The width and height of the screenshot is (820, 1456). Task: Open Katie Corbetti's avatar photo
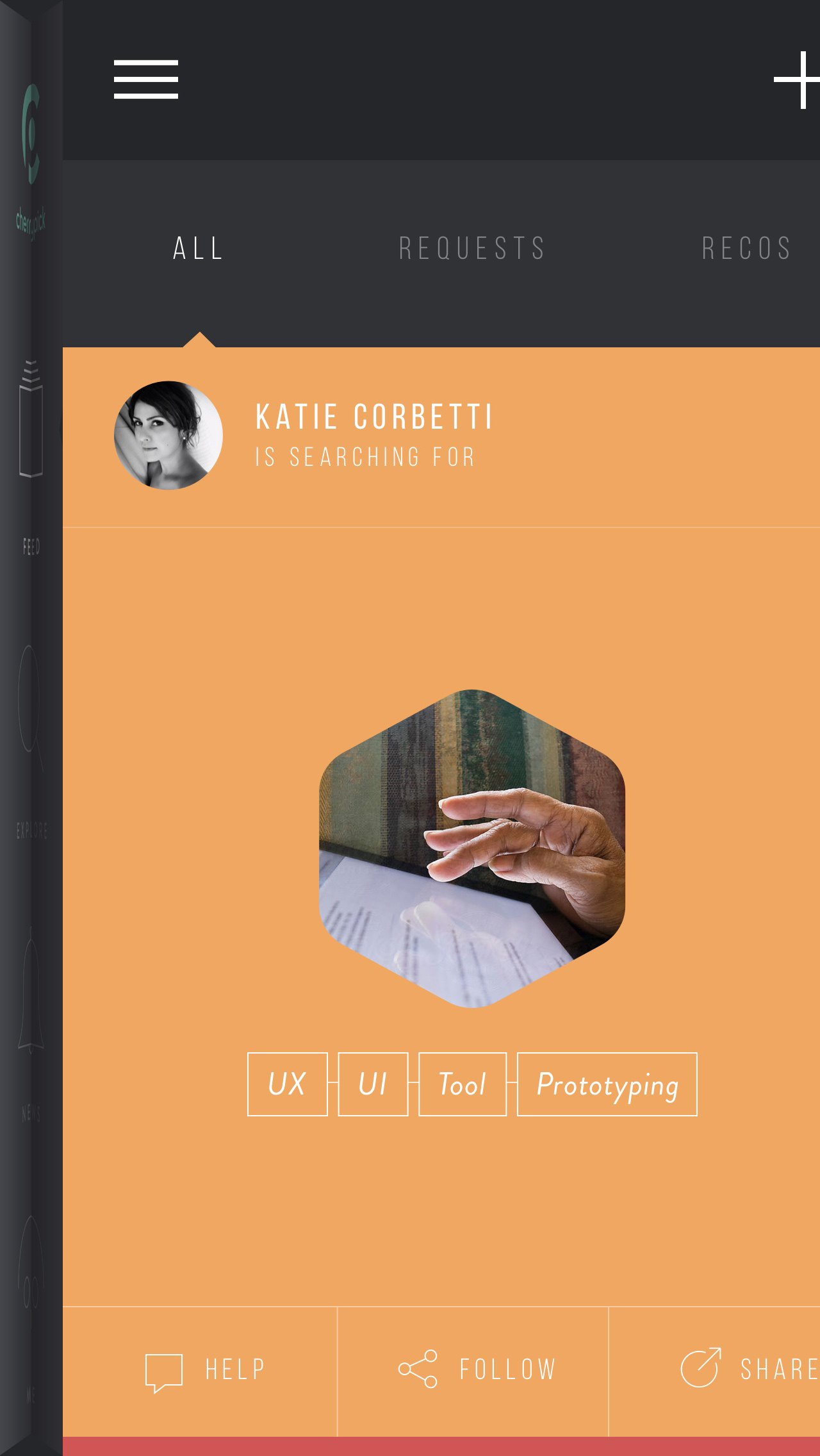tap(168, 435)
